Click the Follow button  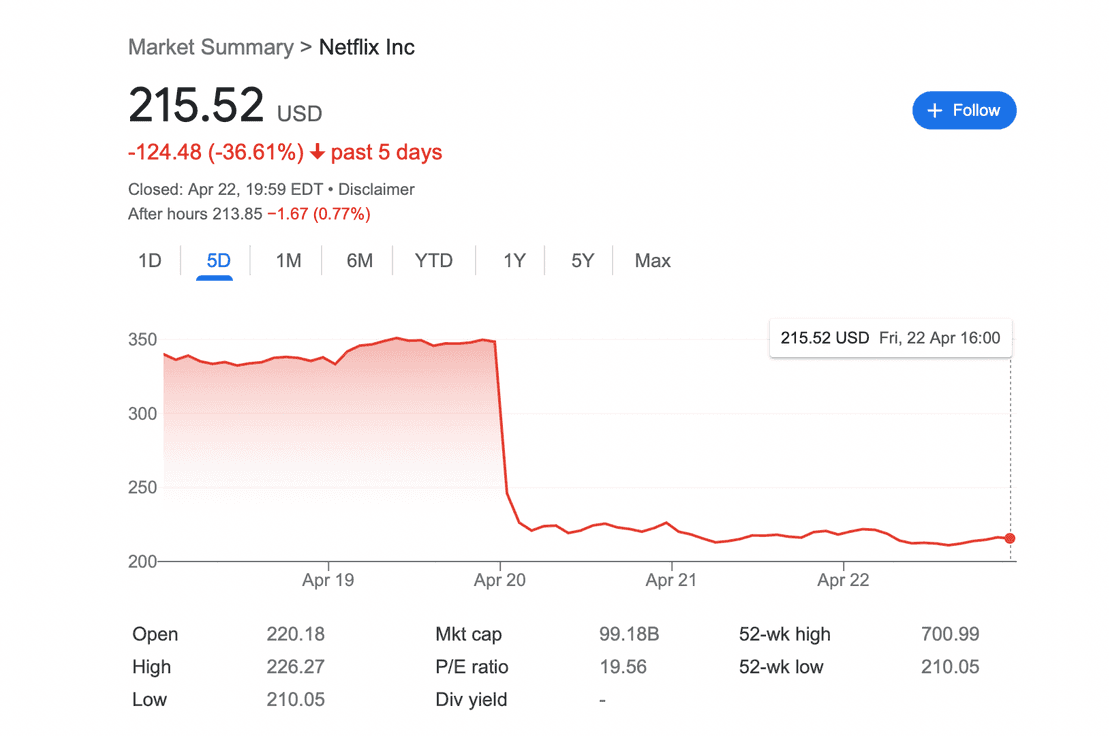[964, 110]
